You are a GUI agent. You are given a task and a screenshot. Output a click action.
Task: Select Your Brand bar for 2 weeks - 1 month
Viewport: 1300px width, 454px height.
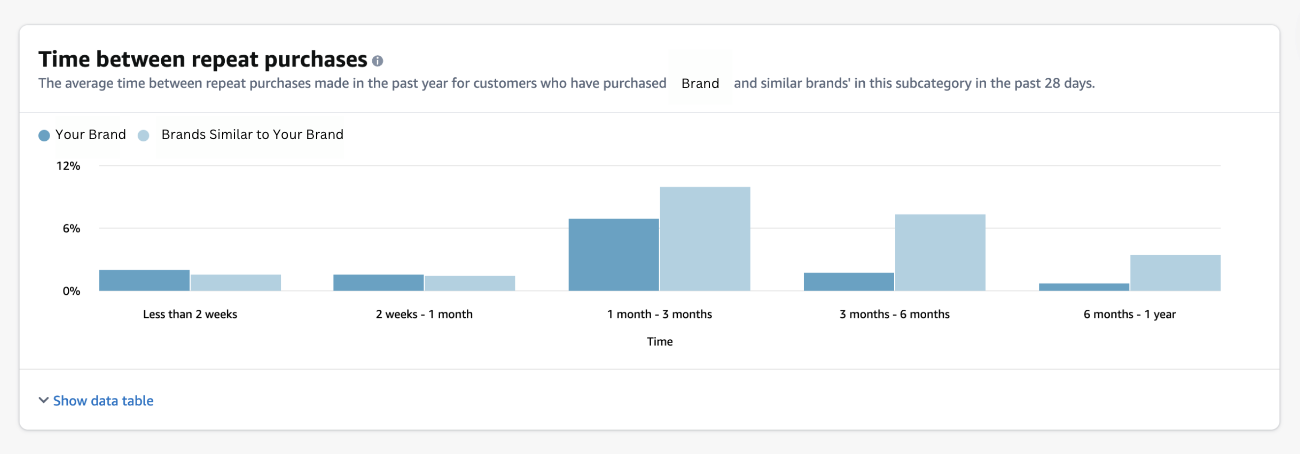tap(379, 283)
